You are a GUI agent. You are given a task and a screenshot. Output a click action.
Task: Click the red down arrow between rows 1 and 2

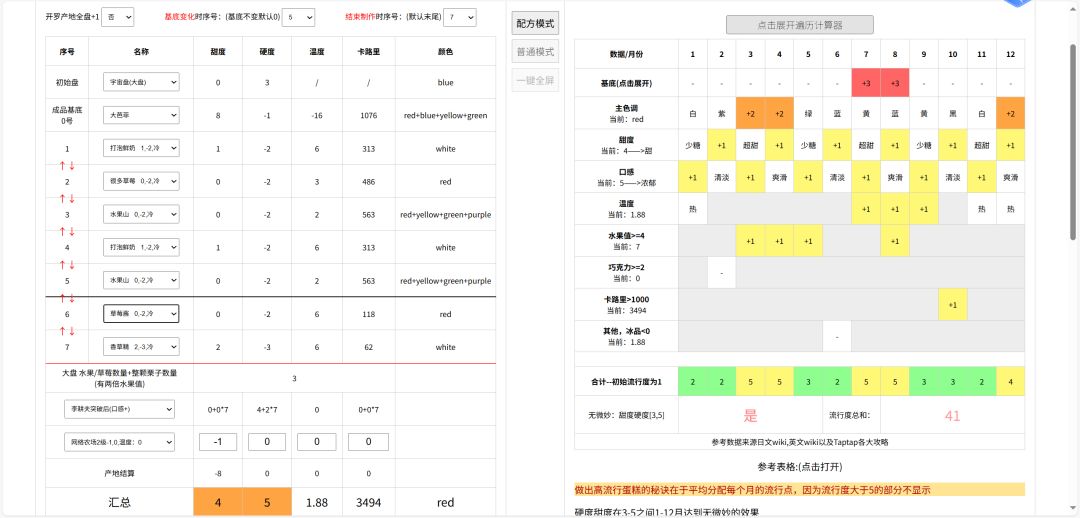(72, 165)
